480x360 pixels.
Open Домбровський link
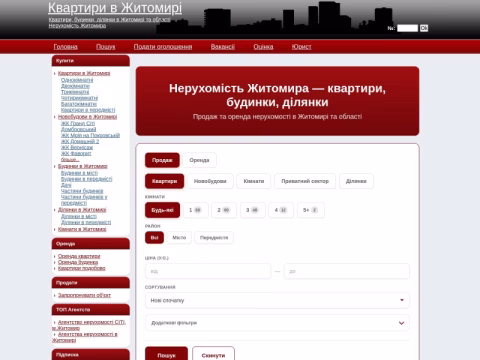pos(79,129)
